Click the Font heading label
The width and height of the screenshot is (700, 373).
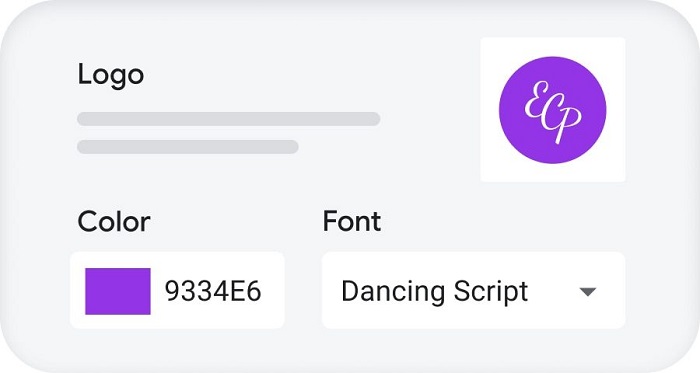[x=352, y=221]
